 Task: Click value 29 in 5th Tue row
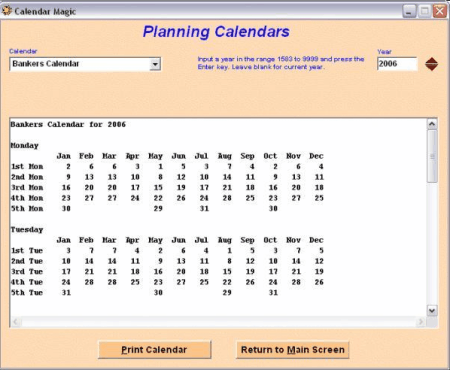click(x=227, y=292)
